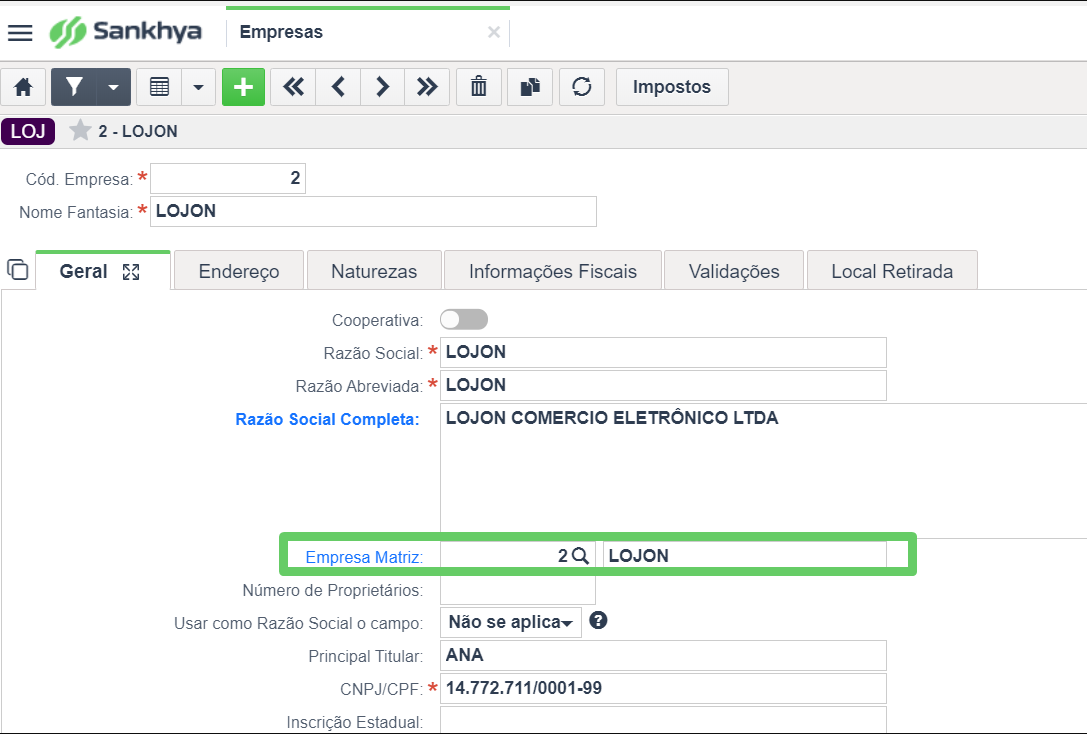The width and height of the screenshot is (1087, 734).
Task: Open the Informações Fiscais tab
Action: pyautogui.click(x=553, y=271)
